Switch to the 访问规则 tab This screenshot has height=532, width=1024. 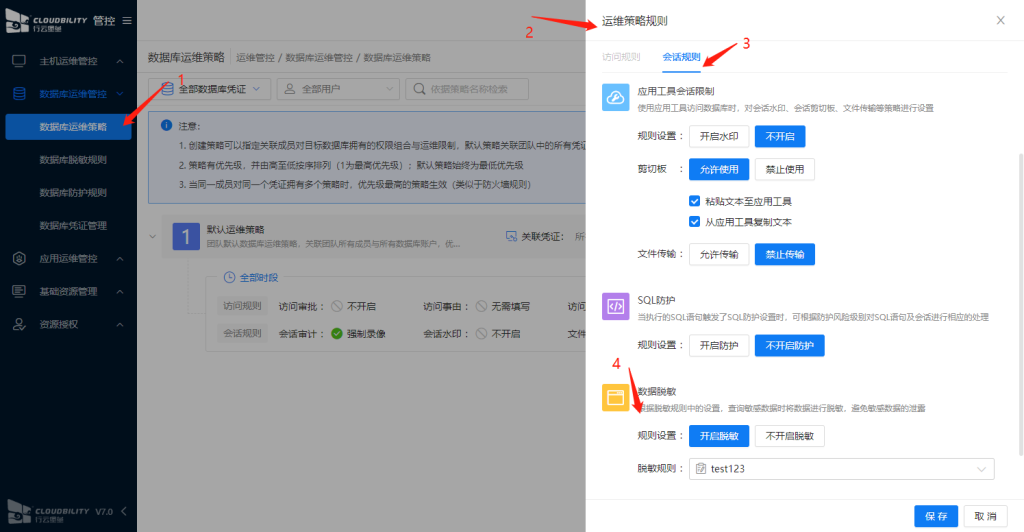click(x=621, y=57)
